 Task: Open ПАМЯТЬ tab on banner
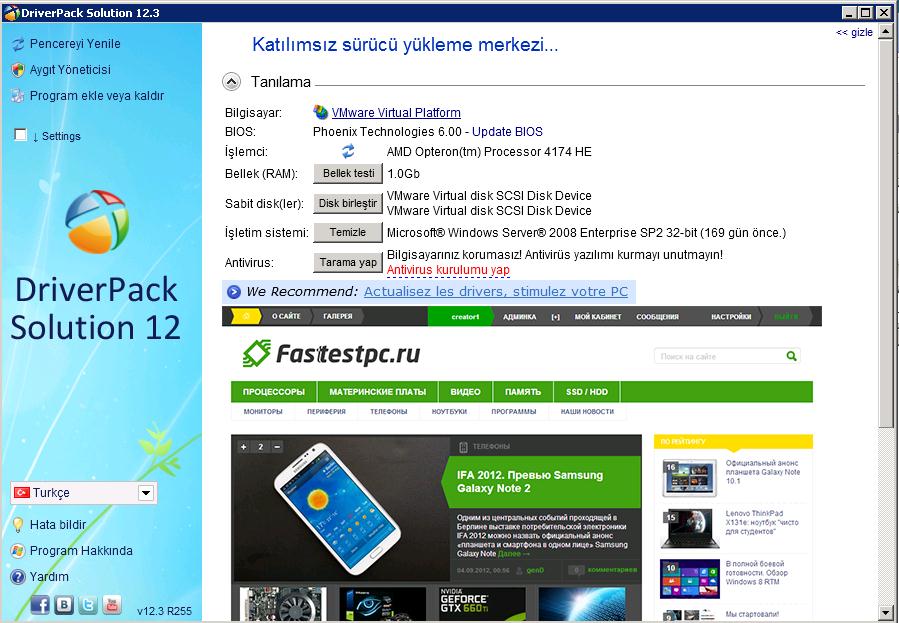point(523,392)
